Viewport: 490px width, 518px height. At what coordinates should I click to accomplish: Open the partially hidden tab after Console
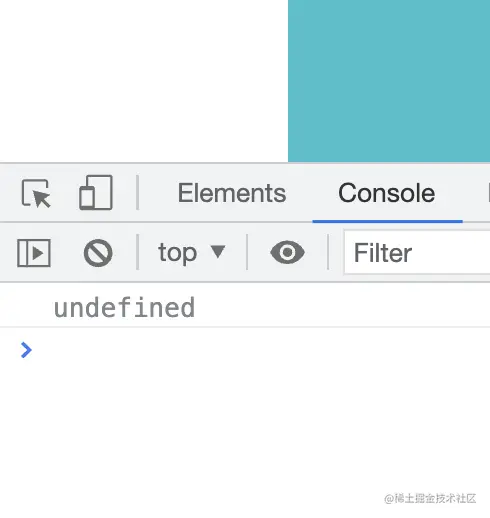(488, 193)
